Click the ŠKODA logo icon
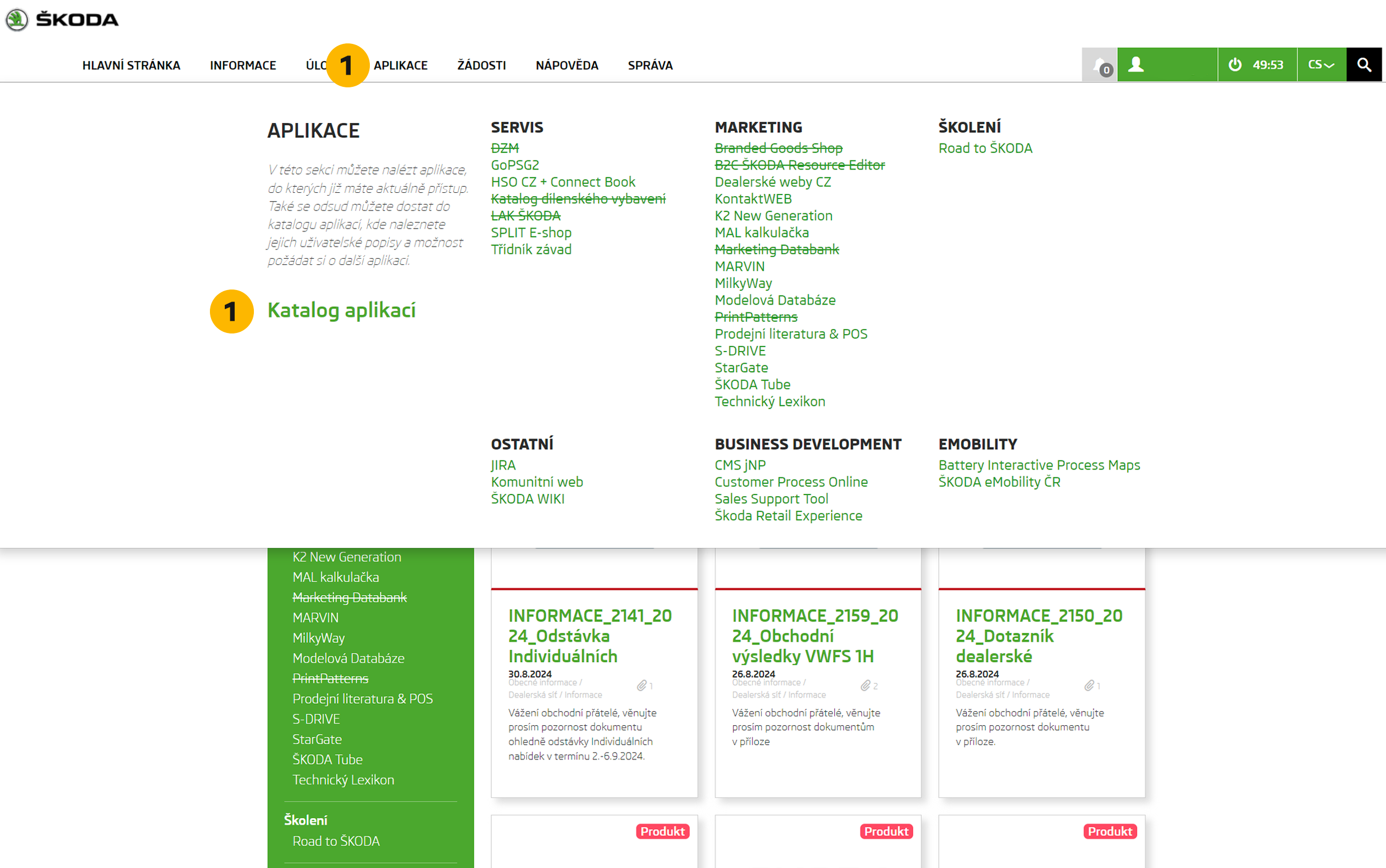1386x868 pixels. coord(16,20)
